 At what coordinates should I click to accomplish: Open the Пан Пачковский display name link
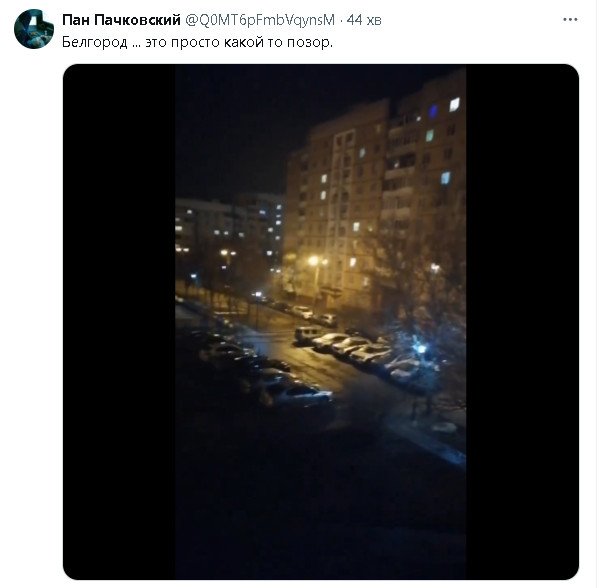(x=121, y=20)
